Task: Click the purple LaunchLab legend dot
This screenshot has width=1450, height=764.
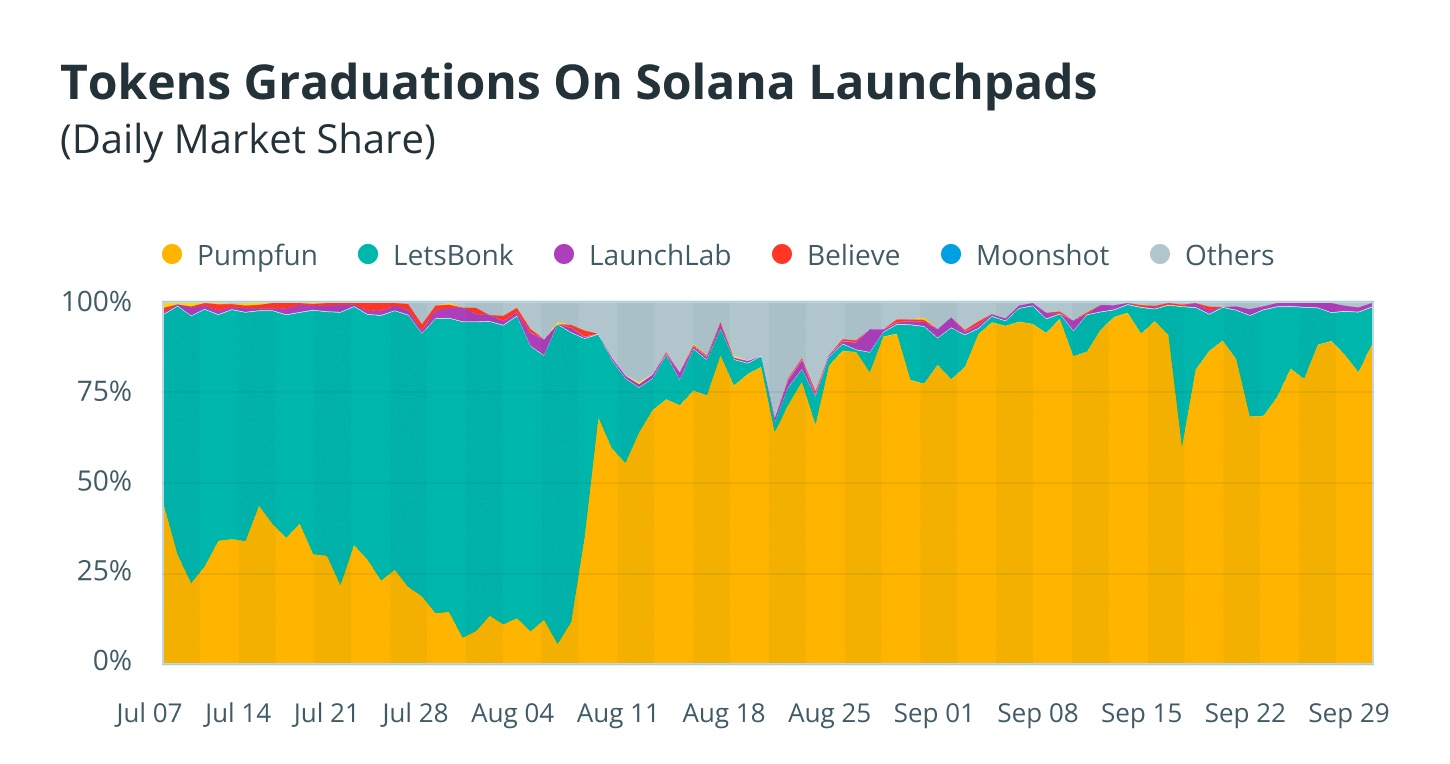Action: [565, 255]
